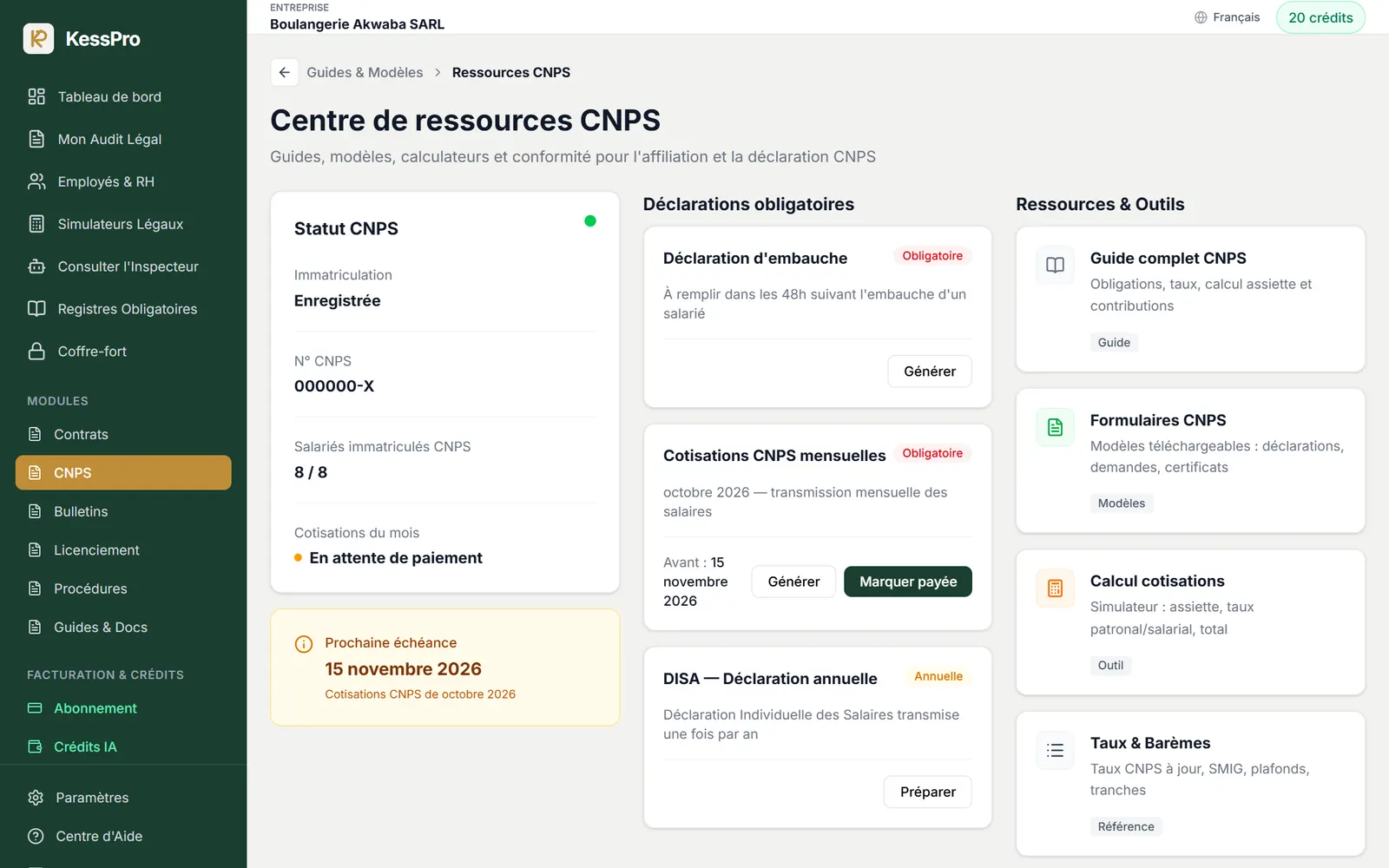This screenshot has height=868, width=1389.
Task: Click the Prochaine échéance info icon
Action: 304,644
